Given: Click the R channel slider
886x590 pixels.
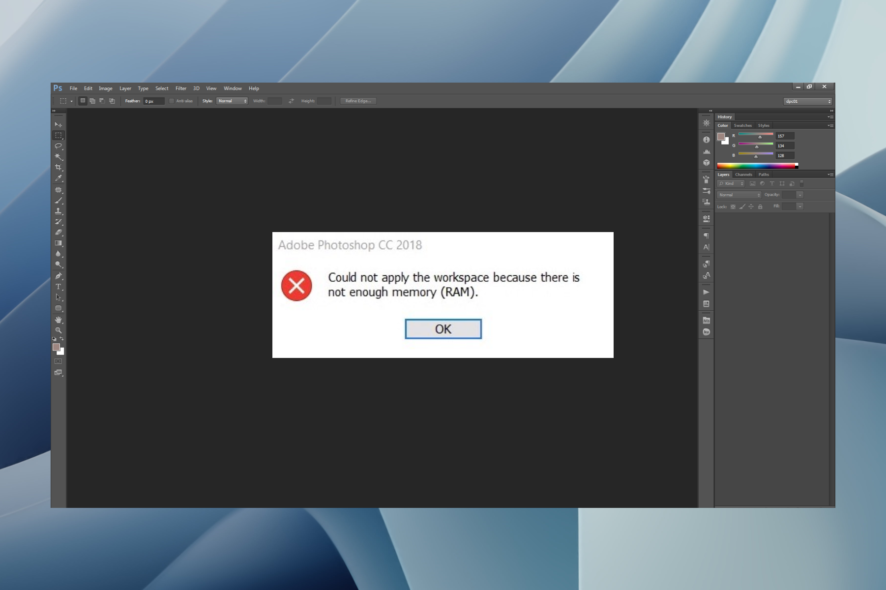Looking at the screenshot, I should 755,135.
